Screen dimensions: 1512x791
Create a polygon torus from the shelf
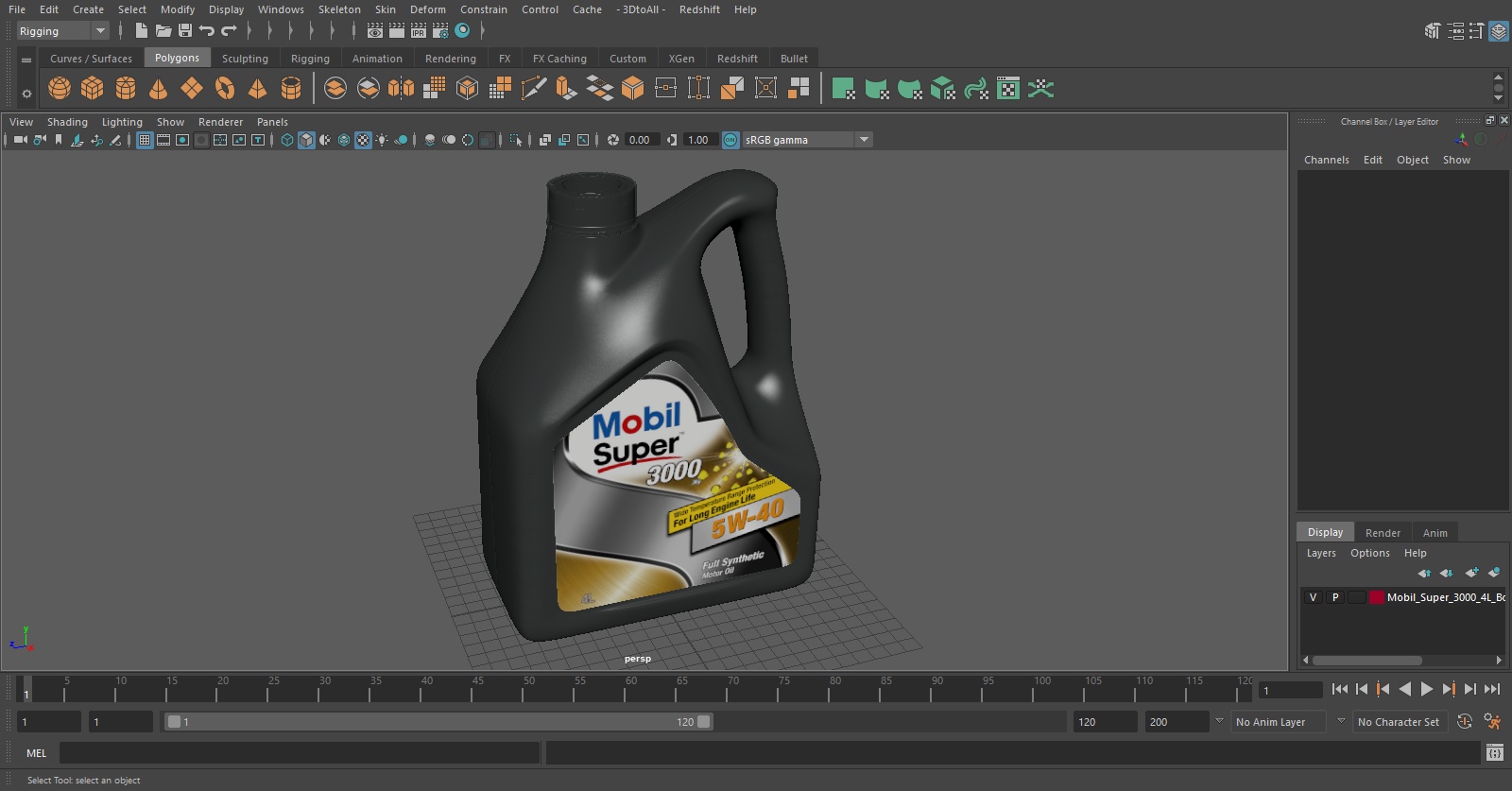pos(225,89)
